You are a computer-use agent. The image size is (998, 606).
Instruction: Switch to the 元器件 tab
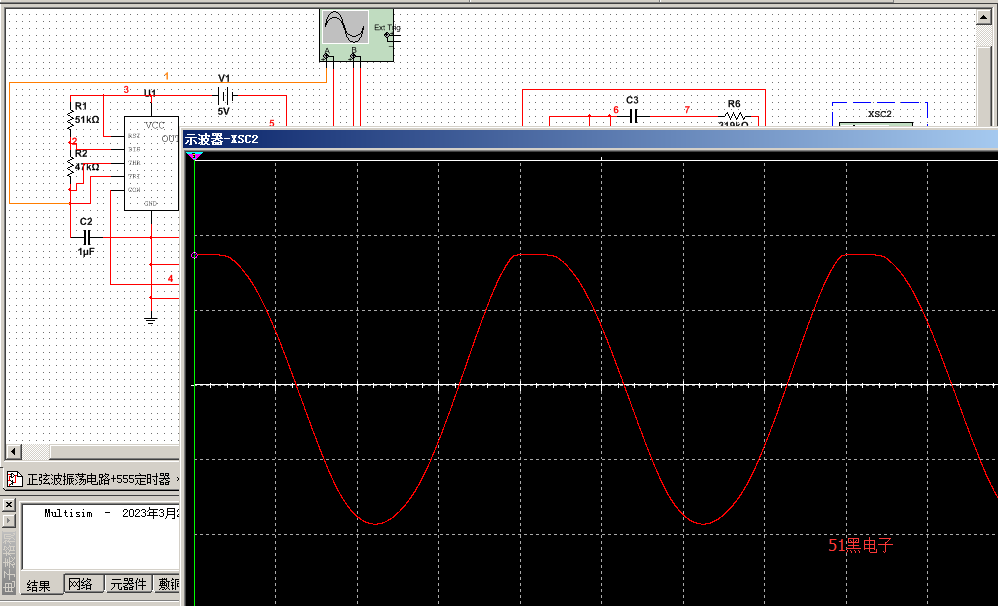tap(129, 584)
